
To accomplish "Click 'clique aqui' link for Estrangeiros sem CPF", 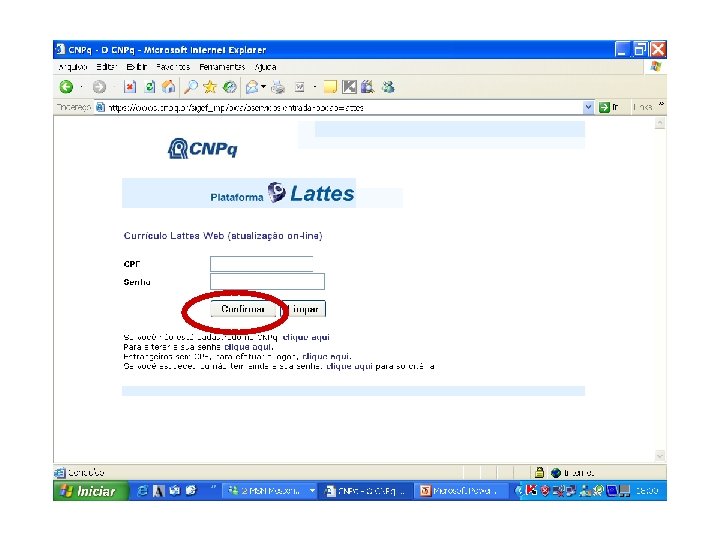I will (326, 356).
